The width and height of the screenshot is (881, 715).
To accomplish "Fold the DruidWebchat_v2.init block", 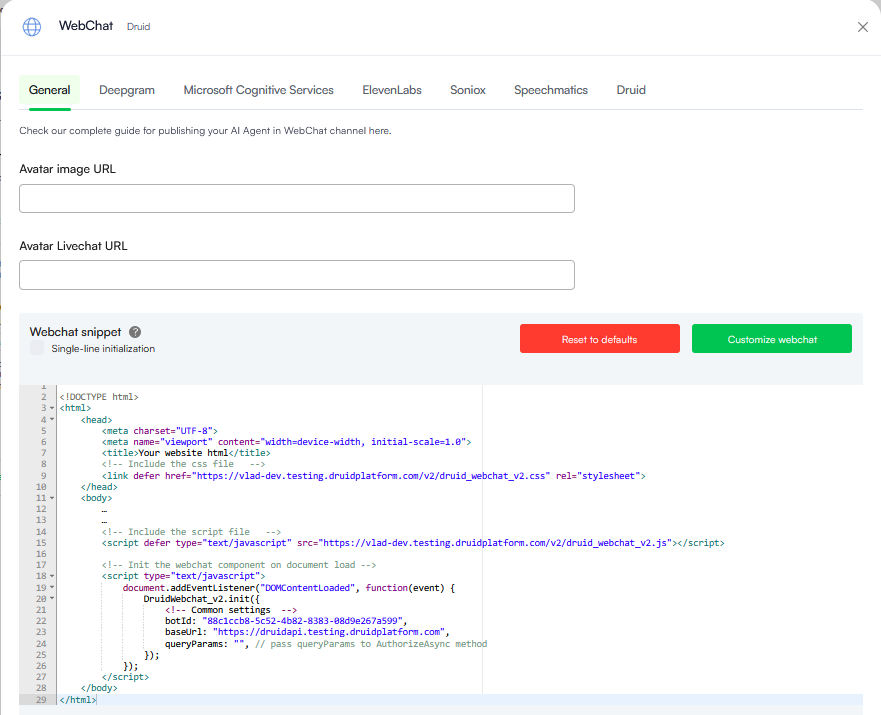I will (51, 599).
